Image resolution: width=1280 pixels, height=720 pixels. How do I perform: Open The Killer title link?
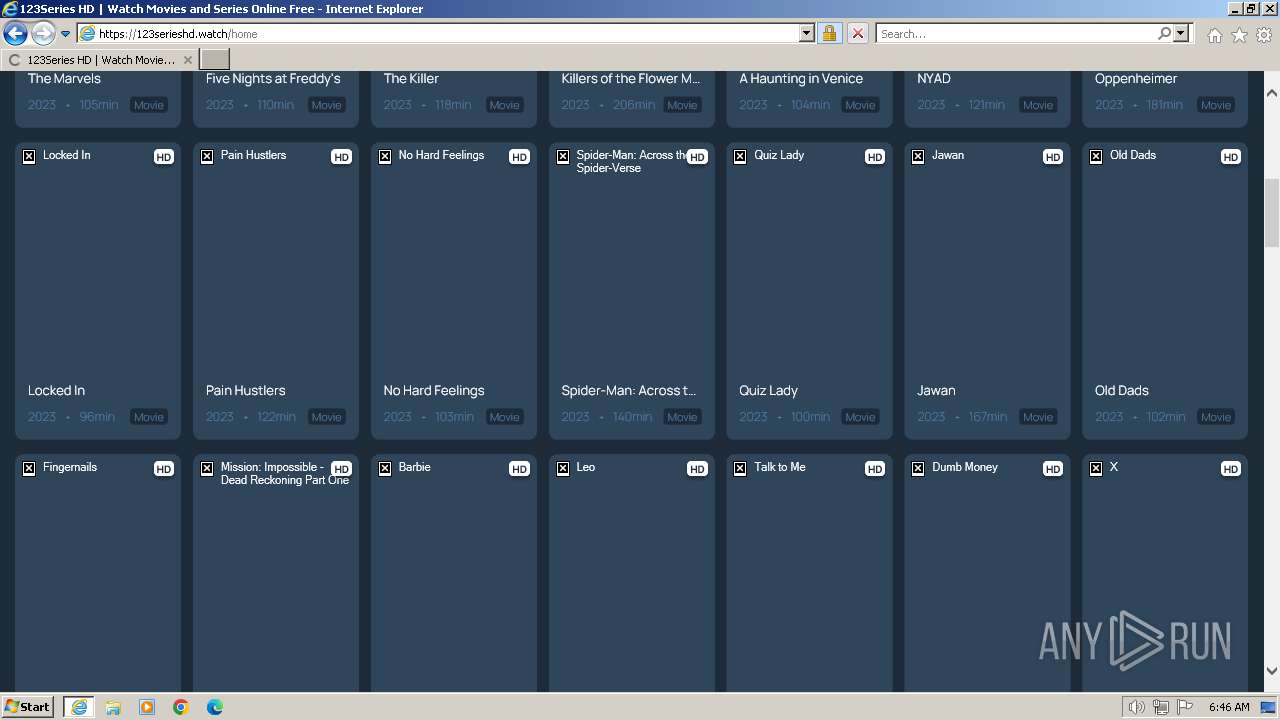(411, 79)
